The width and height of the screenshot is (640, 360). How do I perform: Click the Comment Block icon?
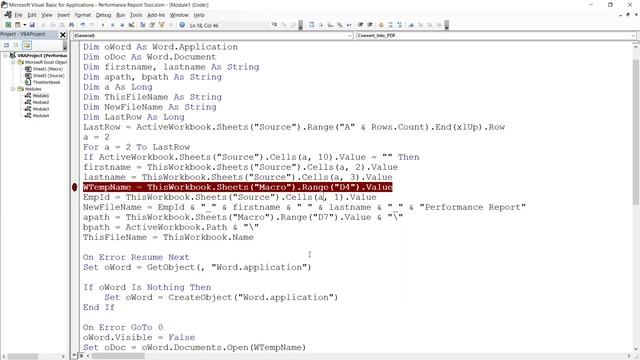click(390, 25)
